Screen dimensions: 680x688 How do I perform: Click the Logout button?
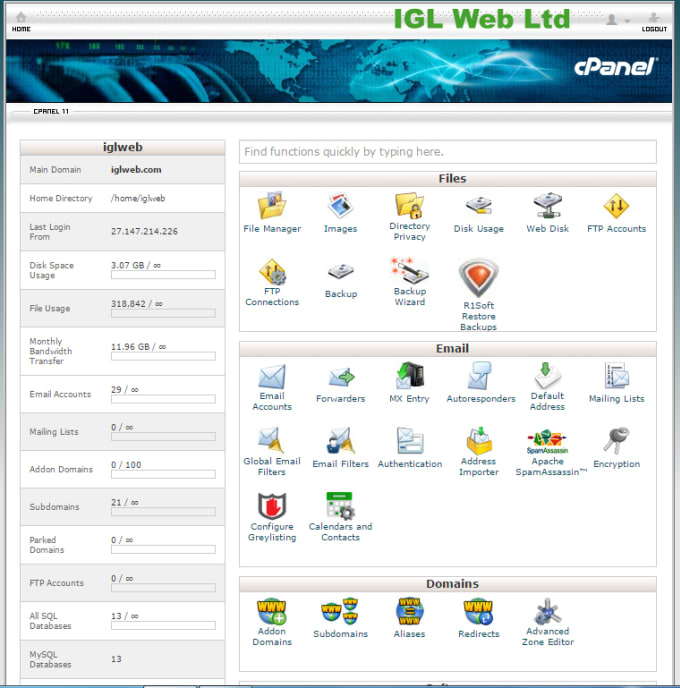tap(654, 22)
